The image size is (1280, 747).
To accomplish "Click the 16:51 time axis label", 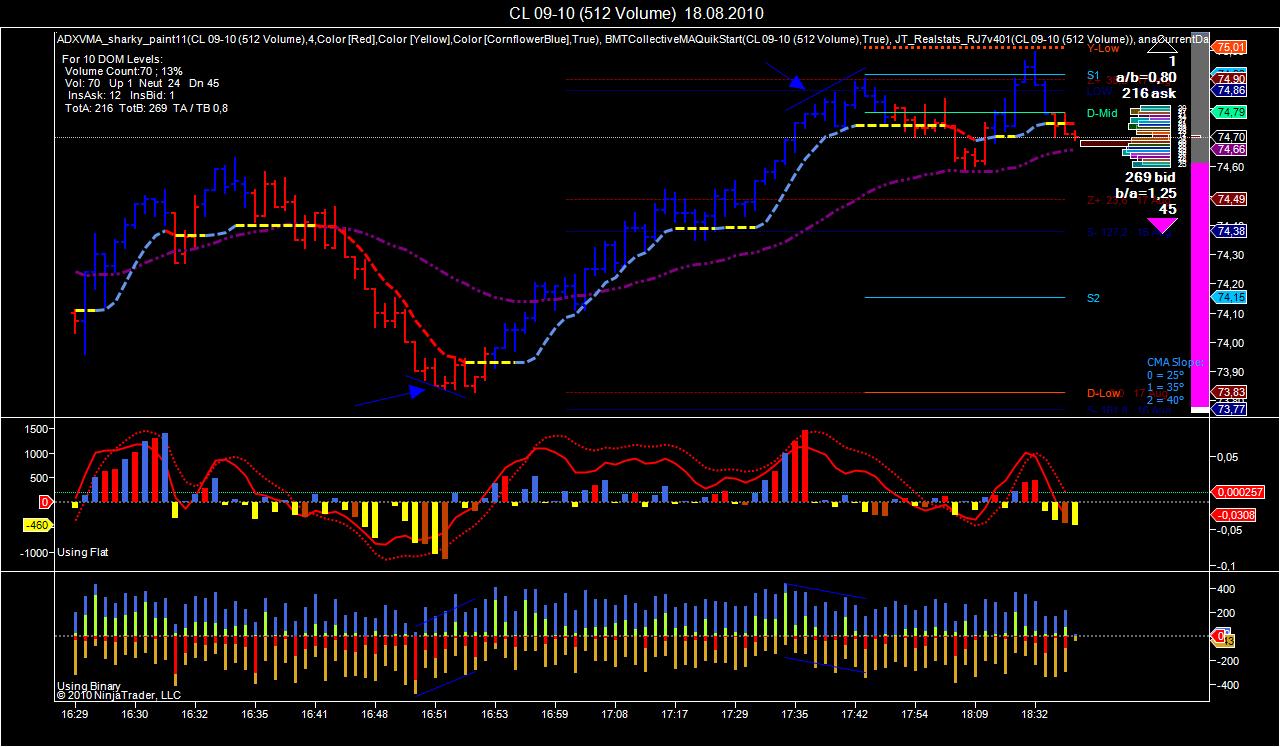I will [435, 715].
